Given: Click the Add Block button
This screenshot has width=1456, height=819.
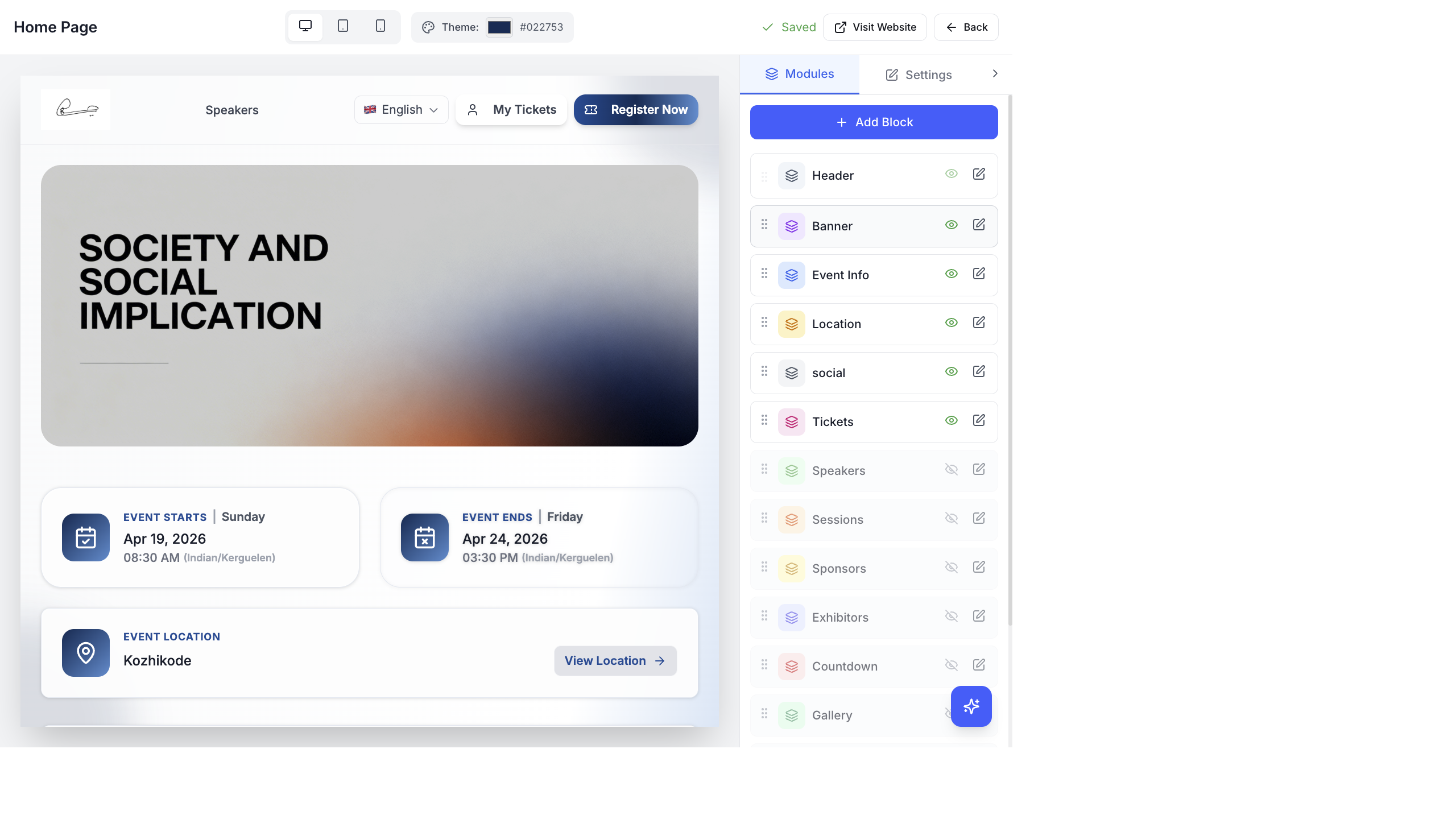Looking at the screenshot, I should [x=874, y=122].
